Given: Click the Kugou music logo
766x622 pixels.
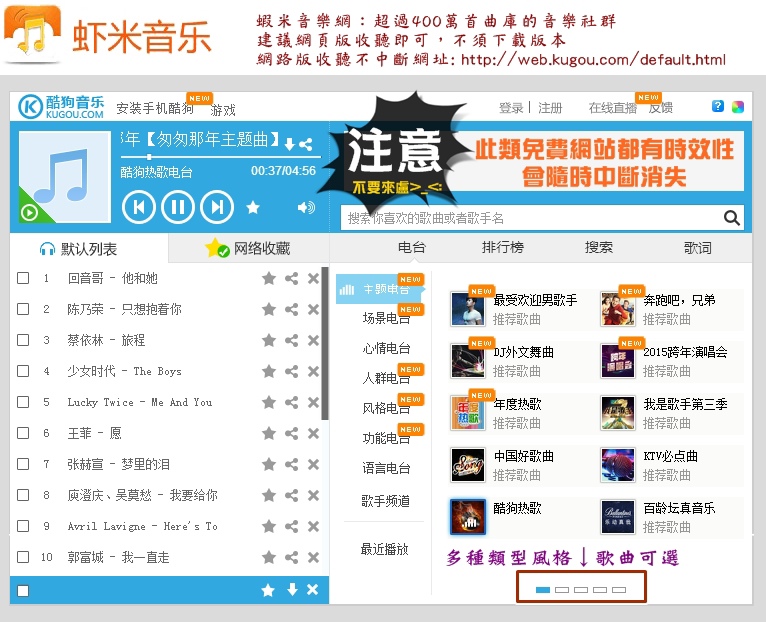Looking at the screenshot, I should [x=61, y=107].
